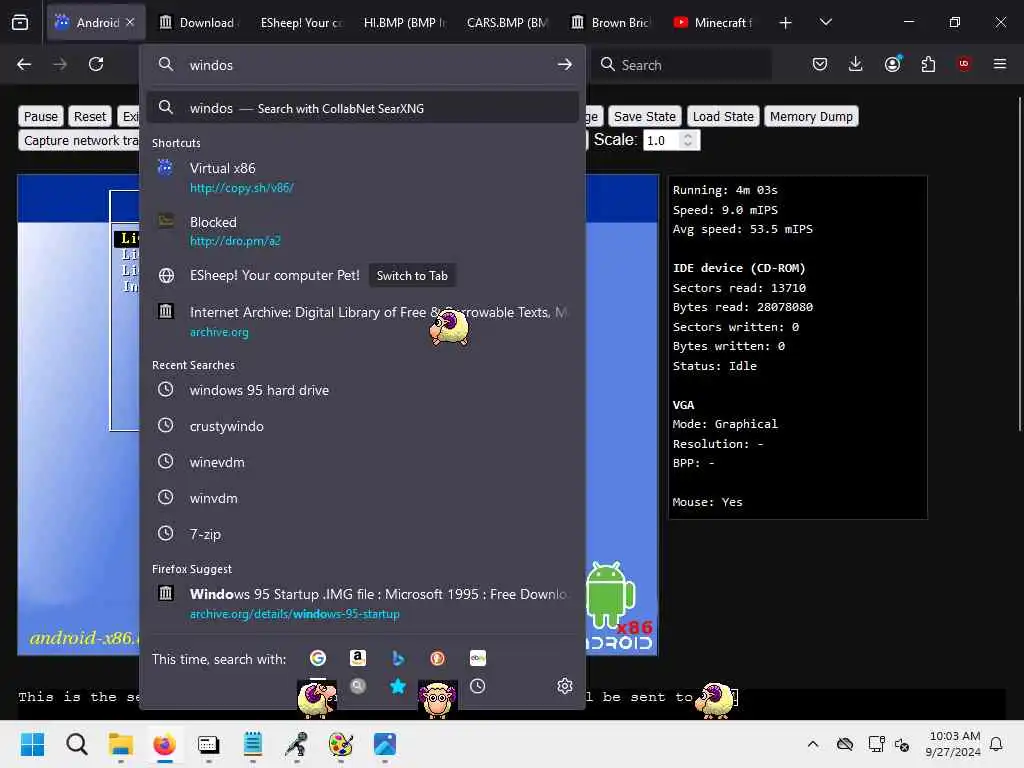This screenshot has width=1024, height=768.
Task: Open the notification bell in the taskbar
Action: pyautogui.click(x=997, y=744)
